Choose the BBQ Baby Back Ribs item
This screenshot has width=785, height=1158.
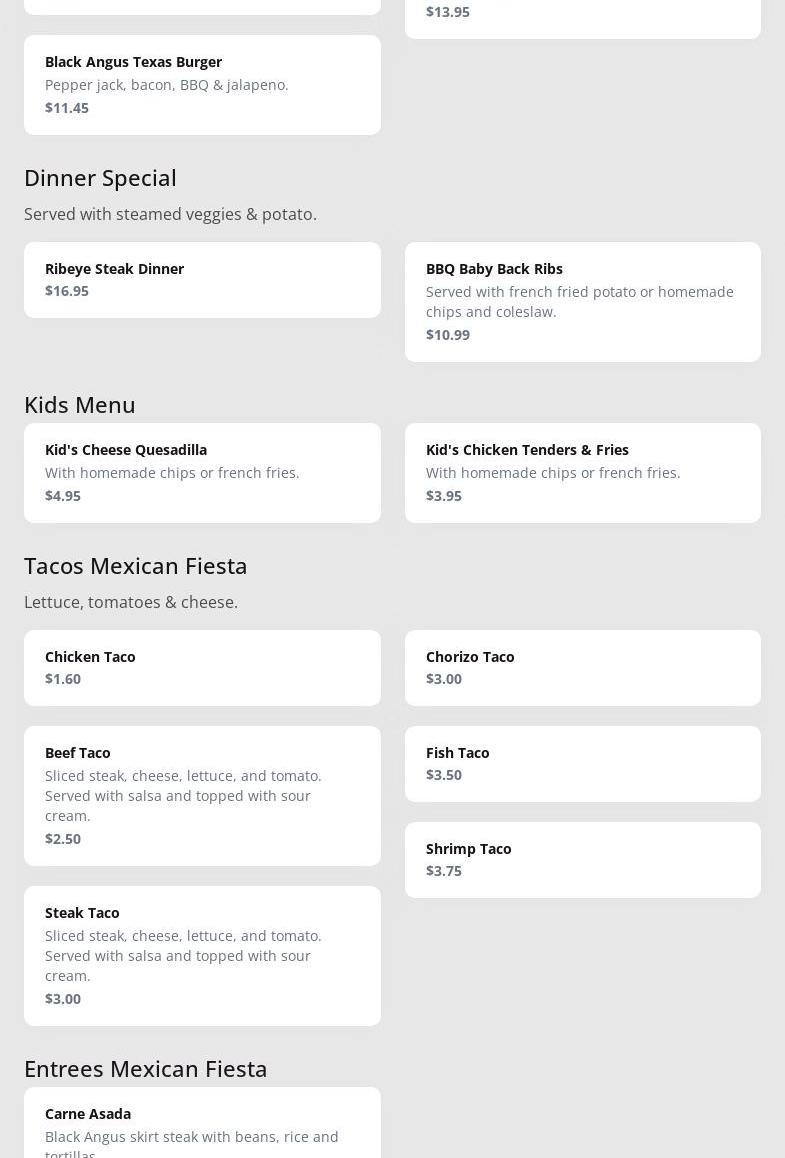pyautogui.click(x=582, y=301)
